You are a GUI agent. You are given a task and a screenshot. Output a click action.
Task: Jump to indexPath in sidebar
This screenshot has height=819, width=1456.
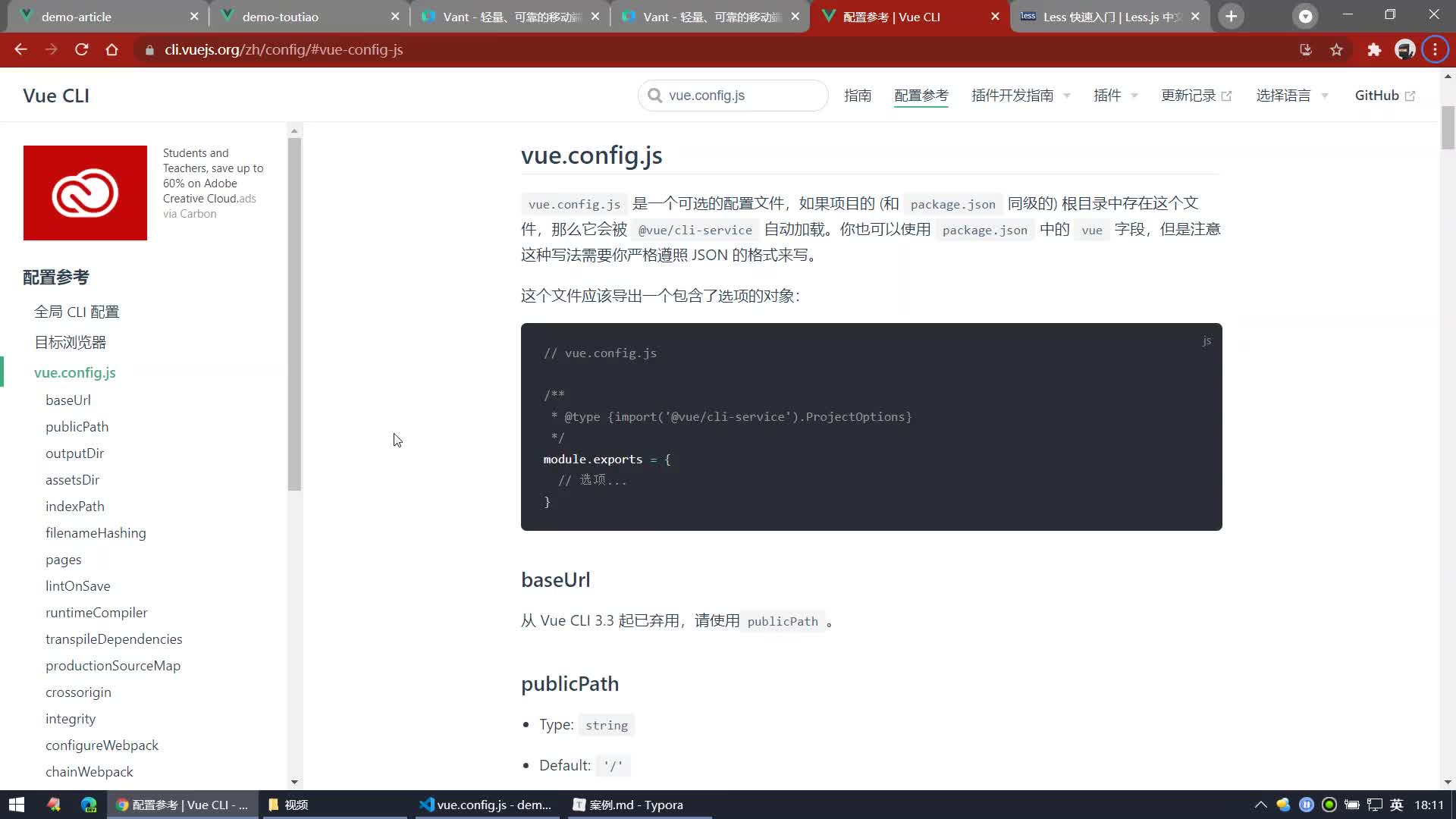point(75,507)
